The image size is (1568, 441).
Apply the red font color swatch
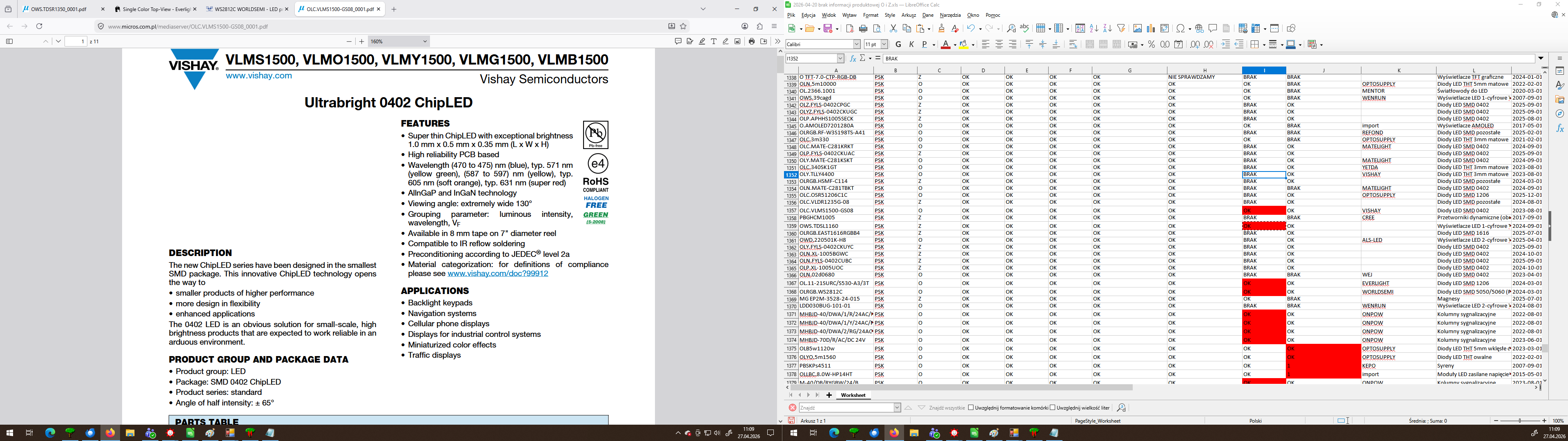pyautogui.click(x=945, y=45)
